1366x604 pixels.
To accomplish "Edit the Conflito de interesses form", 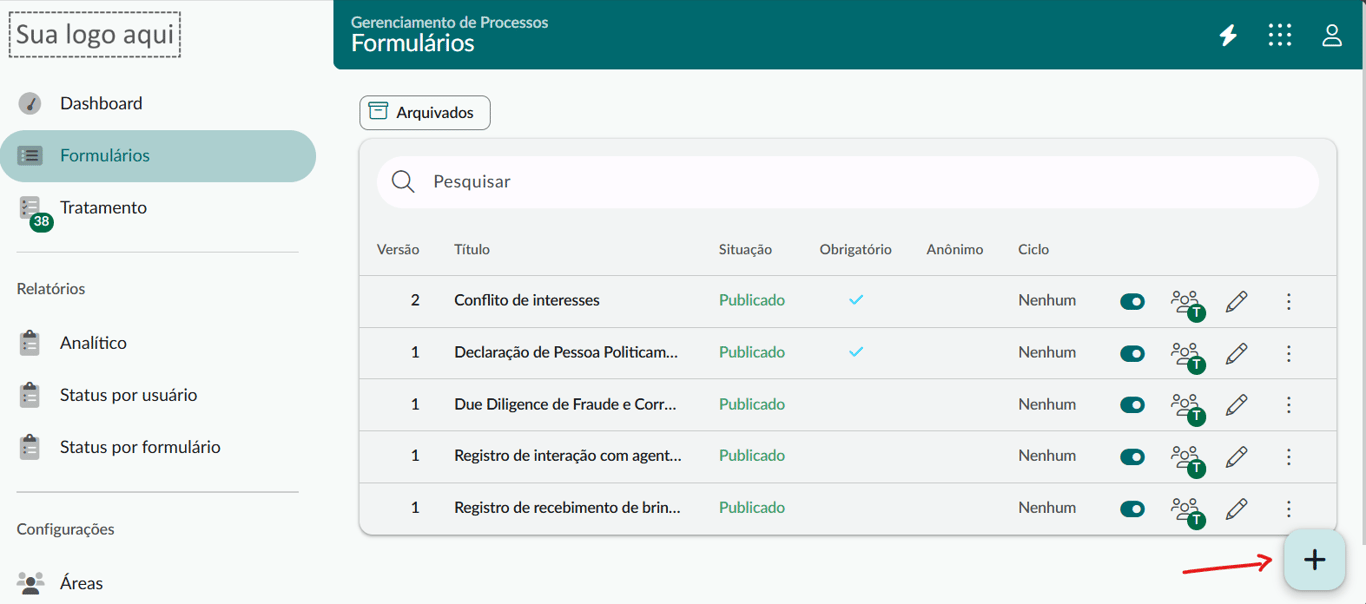I will coord(1237,301).
